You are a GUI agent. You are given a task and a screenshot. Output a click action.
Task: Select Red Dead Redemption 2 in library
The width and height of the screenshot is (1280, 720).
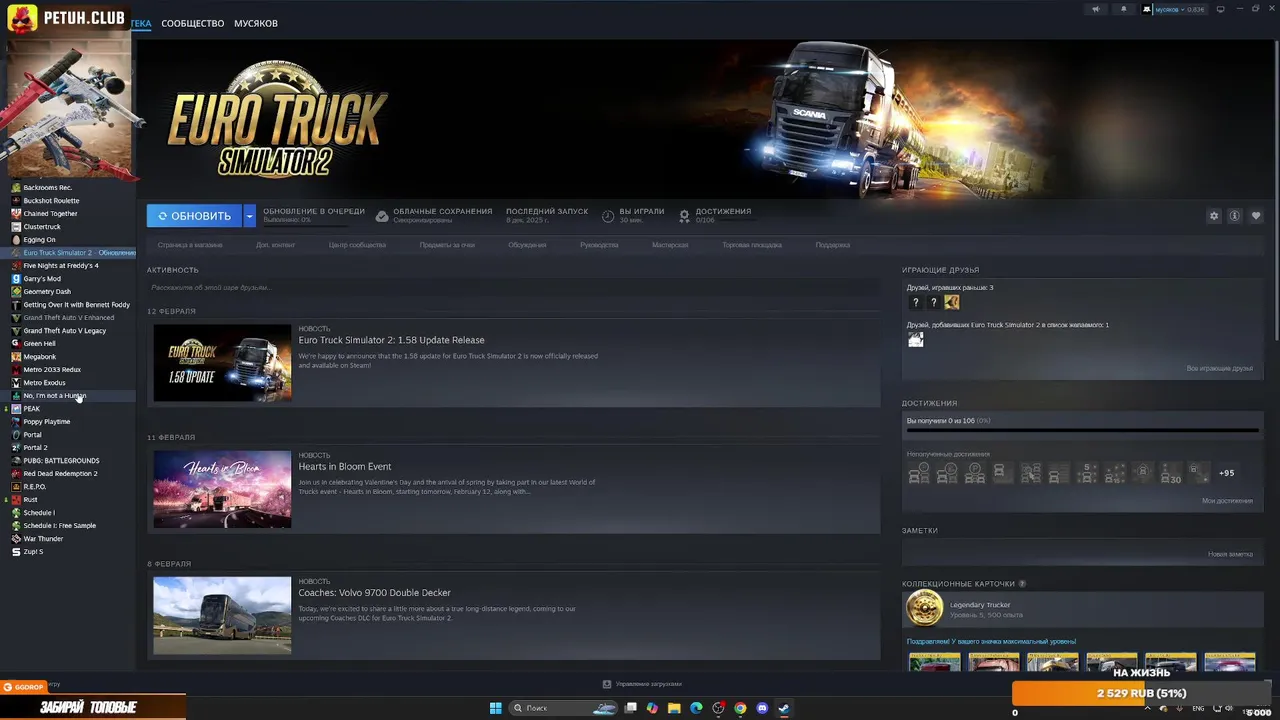[60, 474]
